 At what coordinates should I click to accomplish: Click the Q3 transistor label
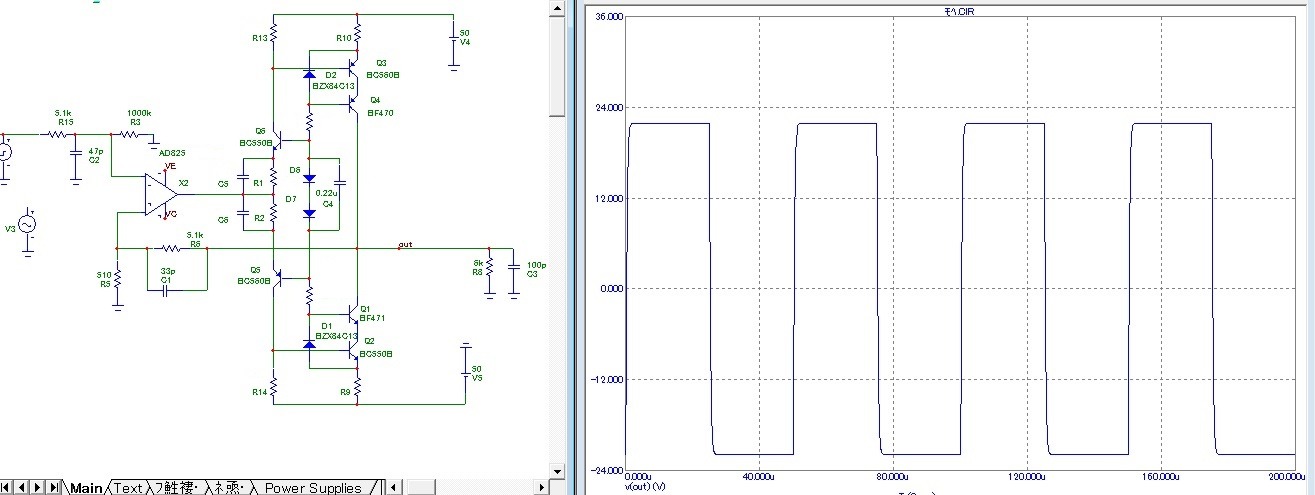(381, 63)
